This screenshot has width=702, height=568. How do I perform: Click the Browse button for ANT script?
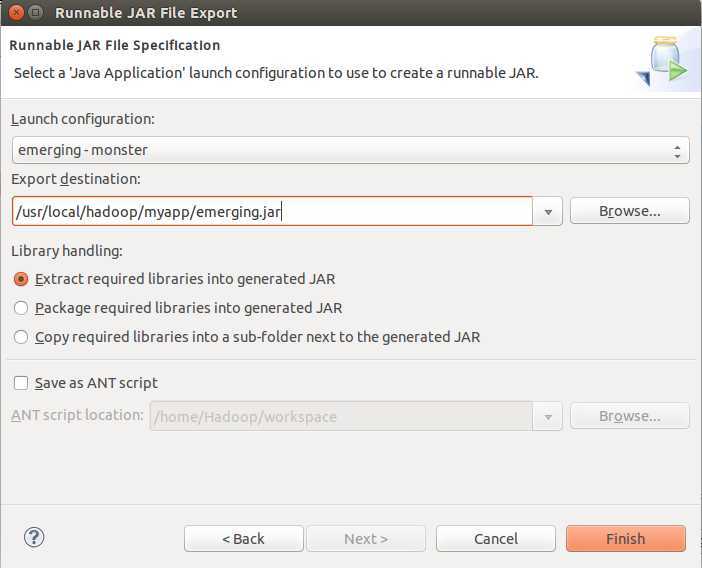(x=629, y=416)
